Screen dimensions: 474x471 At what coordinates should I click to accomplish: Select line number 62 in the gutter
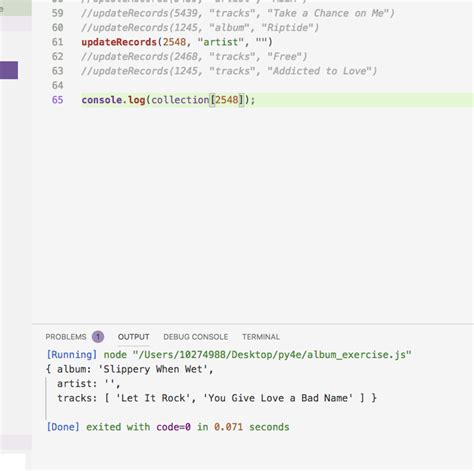click(x=57, y=57)
